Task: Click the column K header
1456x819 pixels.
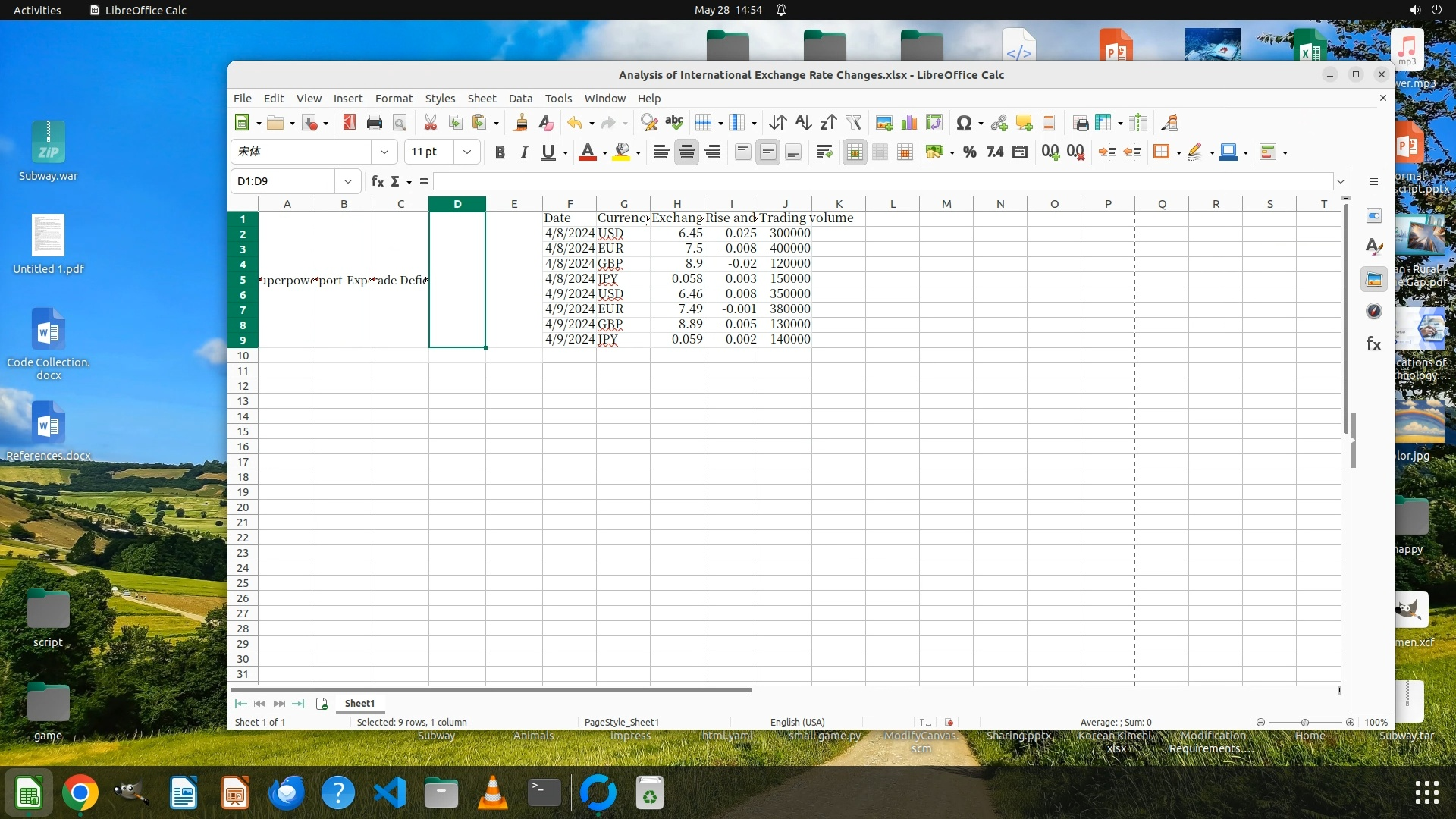Action: click(839, 204)
